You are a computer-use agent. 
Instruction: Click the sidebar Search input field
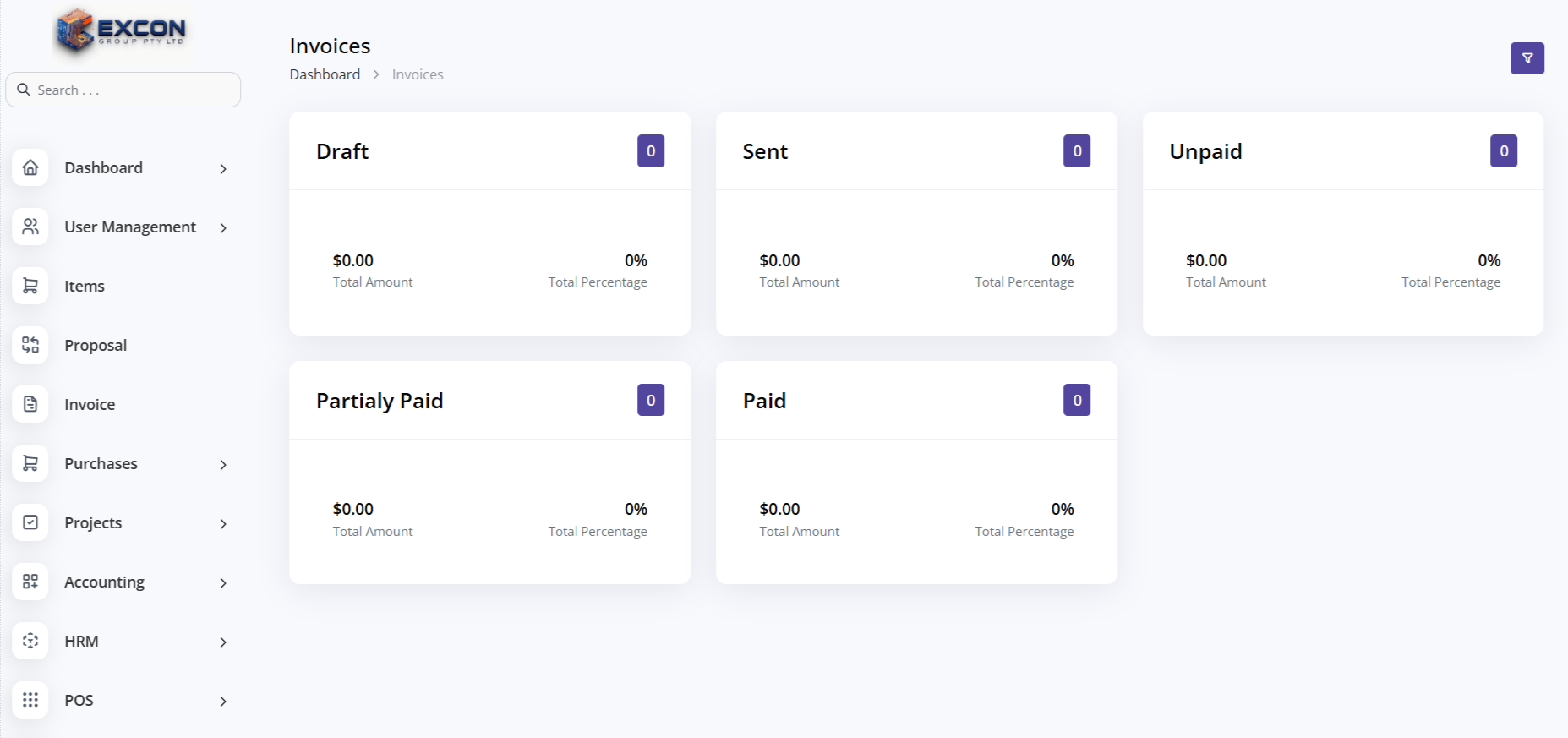(127, 90)
